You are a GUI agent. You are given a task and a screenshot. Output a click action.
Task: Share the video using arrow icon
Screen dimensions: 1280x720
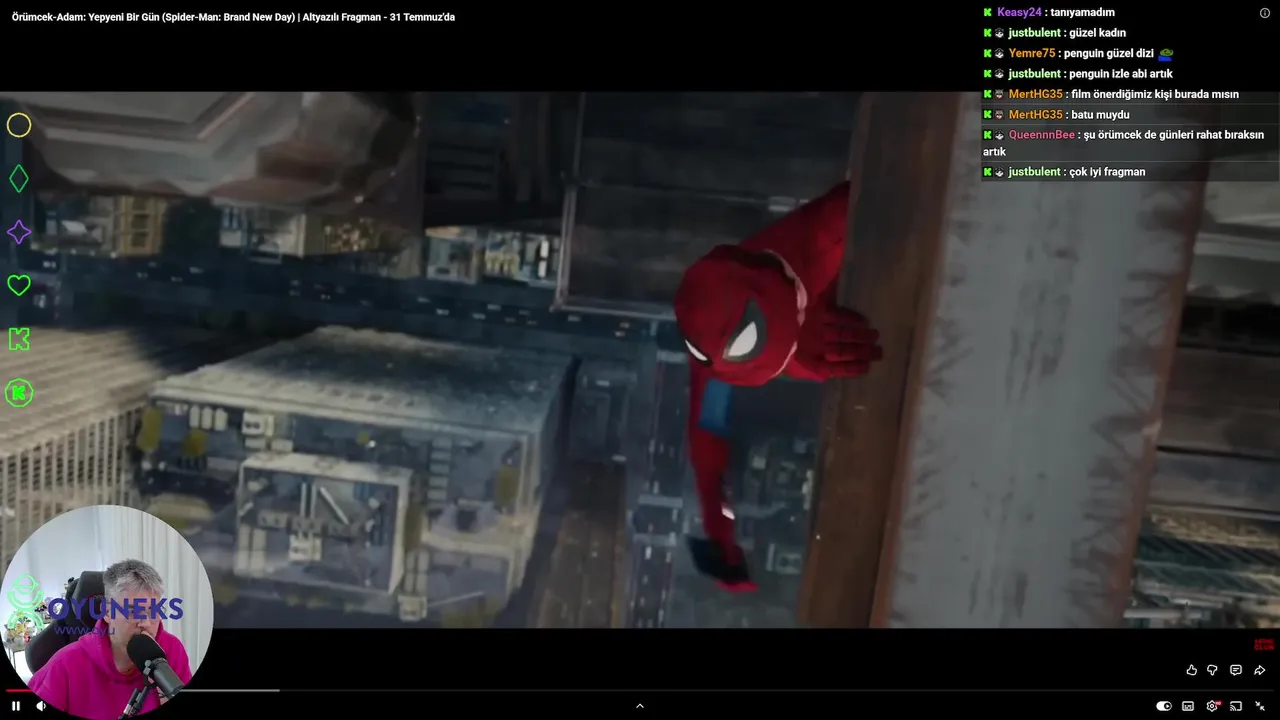[1259, 670]
